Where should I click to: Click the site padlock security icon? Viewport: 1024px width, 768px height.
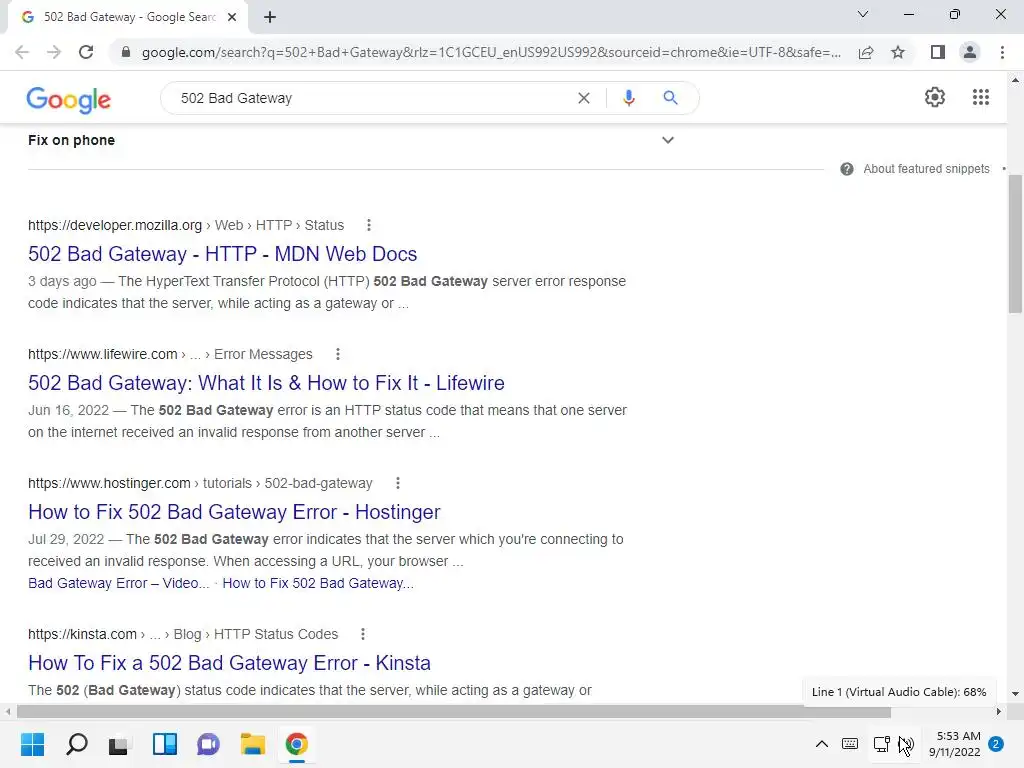click(x=126, y=52)
